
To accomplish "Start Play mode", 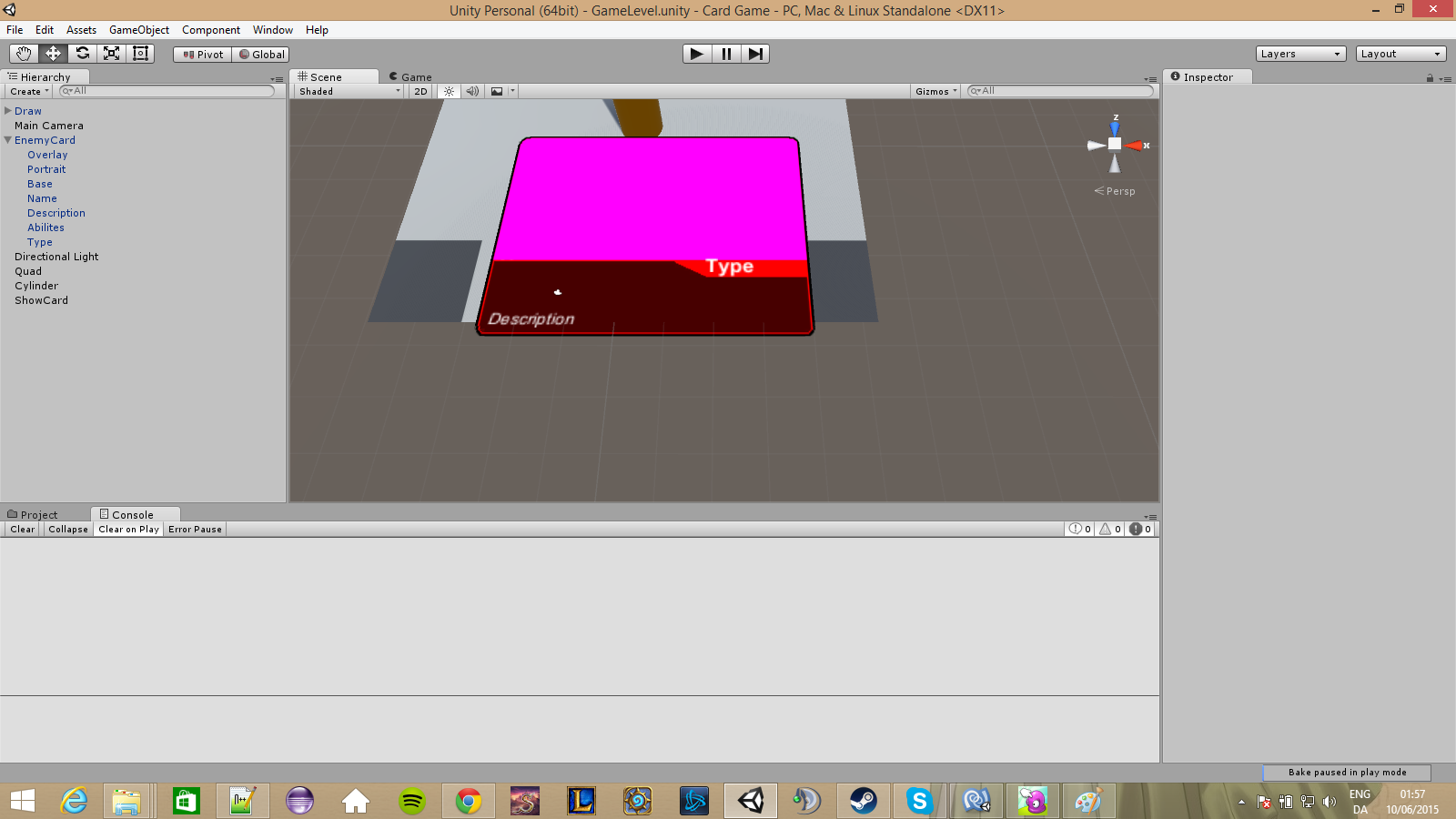I will [x=697, y=54].
